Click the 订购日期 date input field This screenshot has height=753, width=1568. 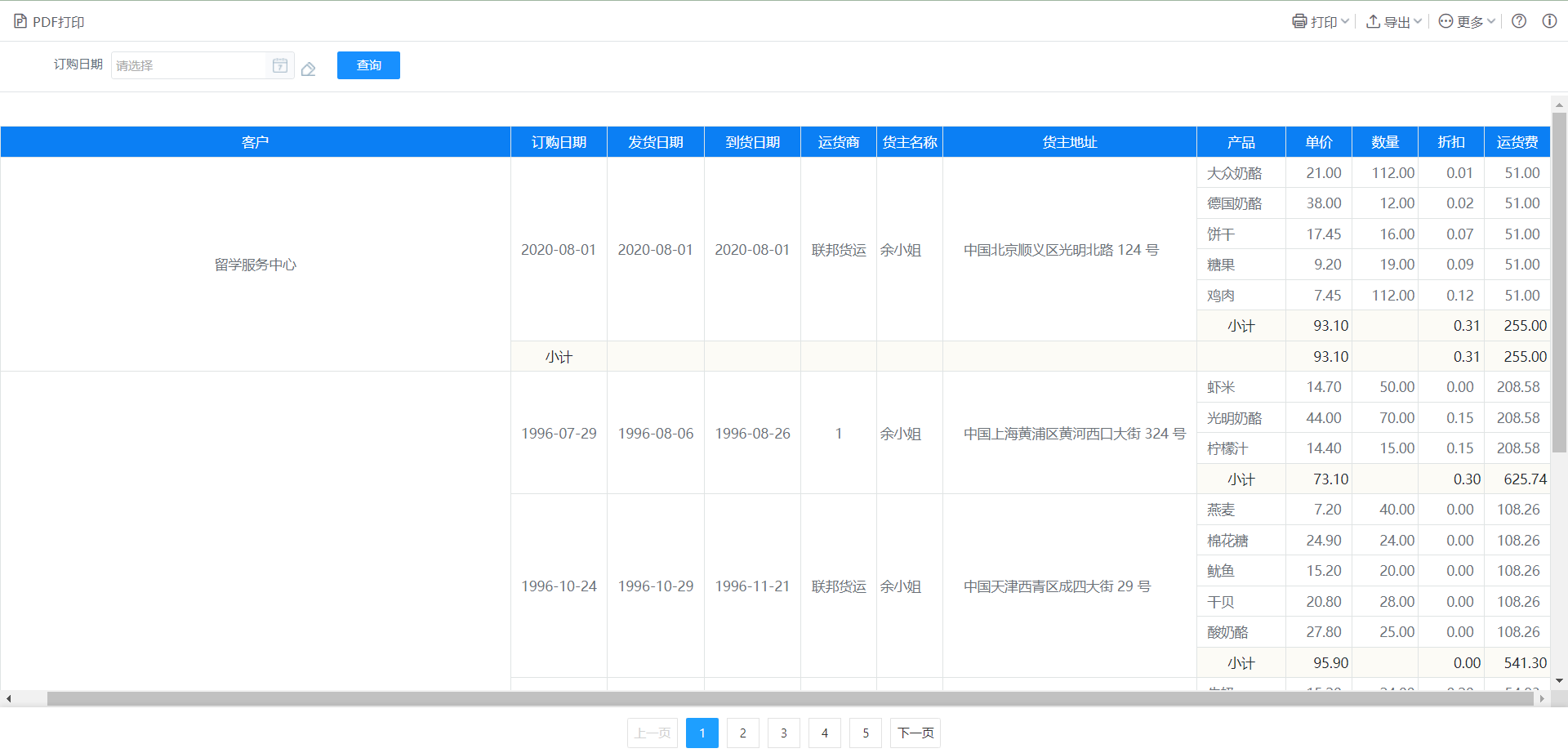[x=189, y=65]
